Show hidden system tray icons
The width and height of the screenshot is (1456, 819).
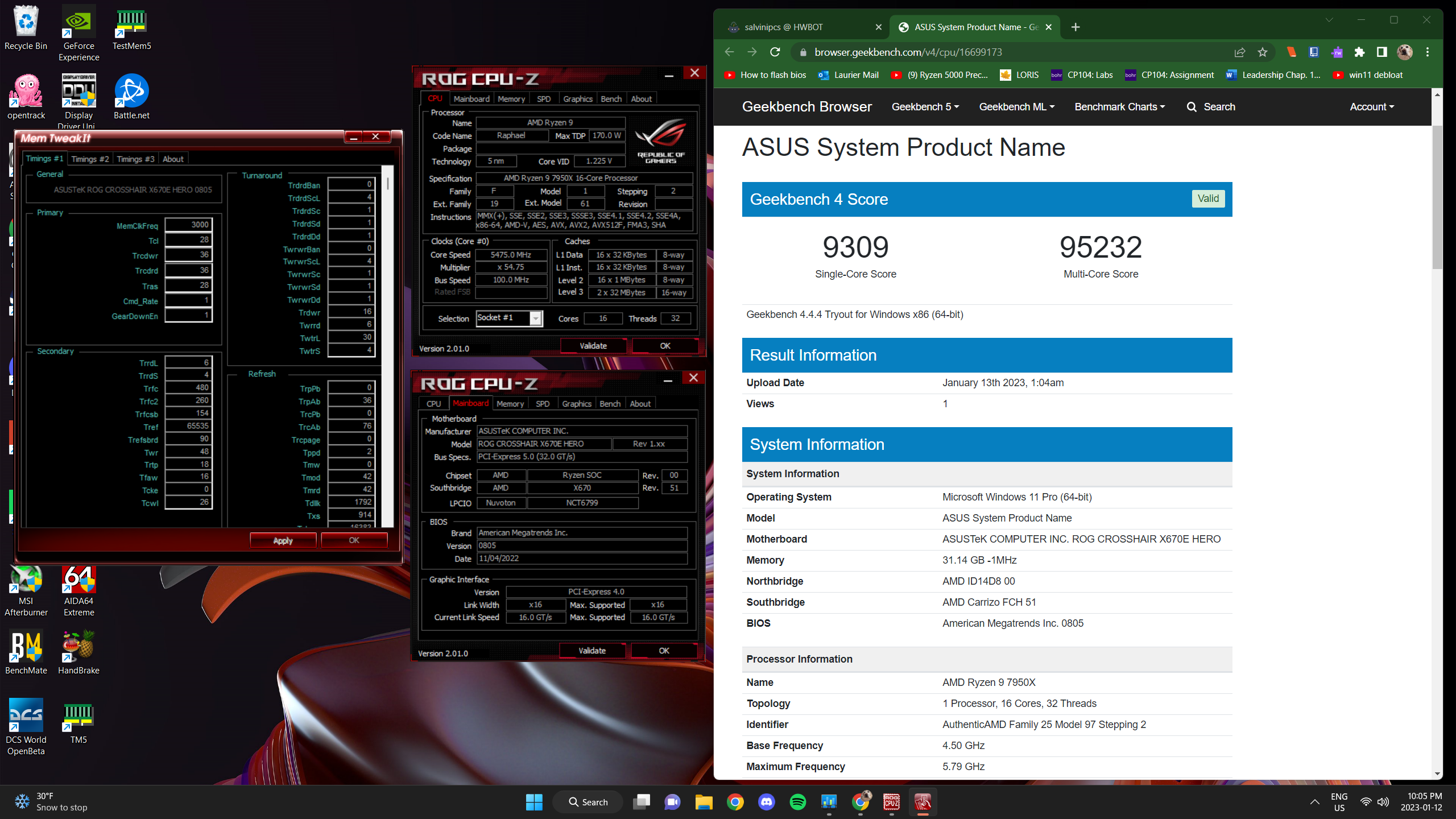(1314, 802)
